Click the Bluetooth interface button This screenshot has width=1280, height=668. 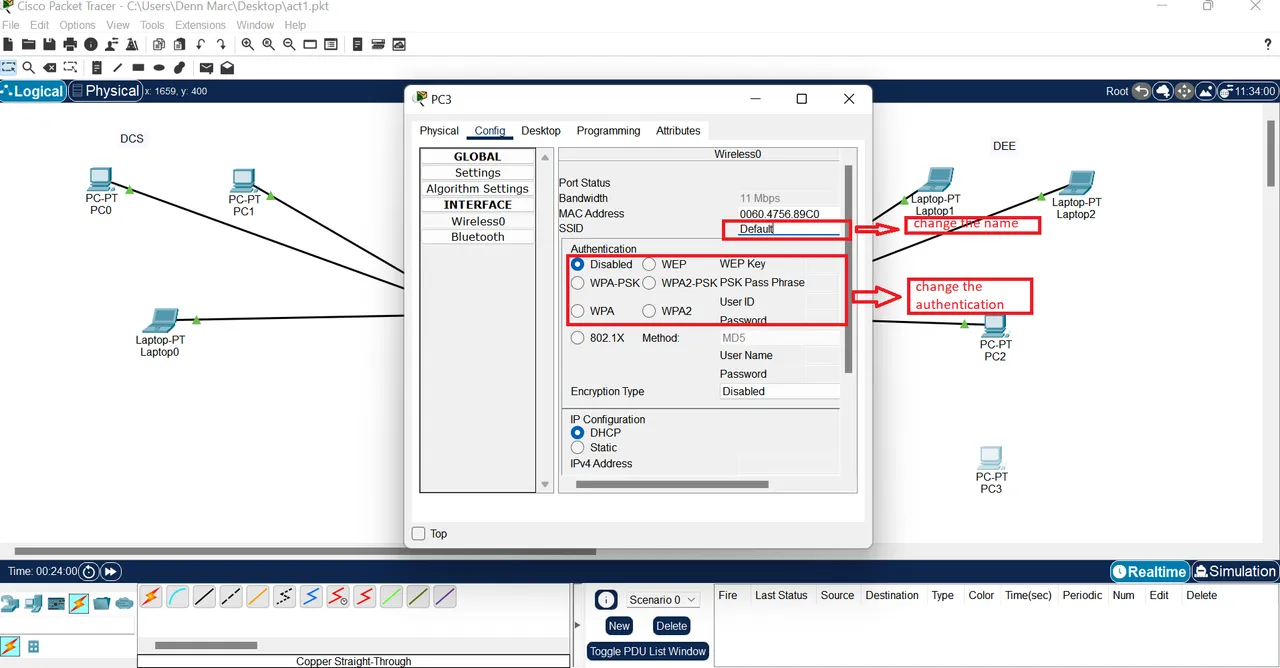click(x=478, y=237)
